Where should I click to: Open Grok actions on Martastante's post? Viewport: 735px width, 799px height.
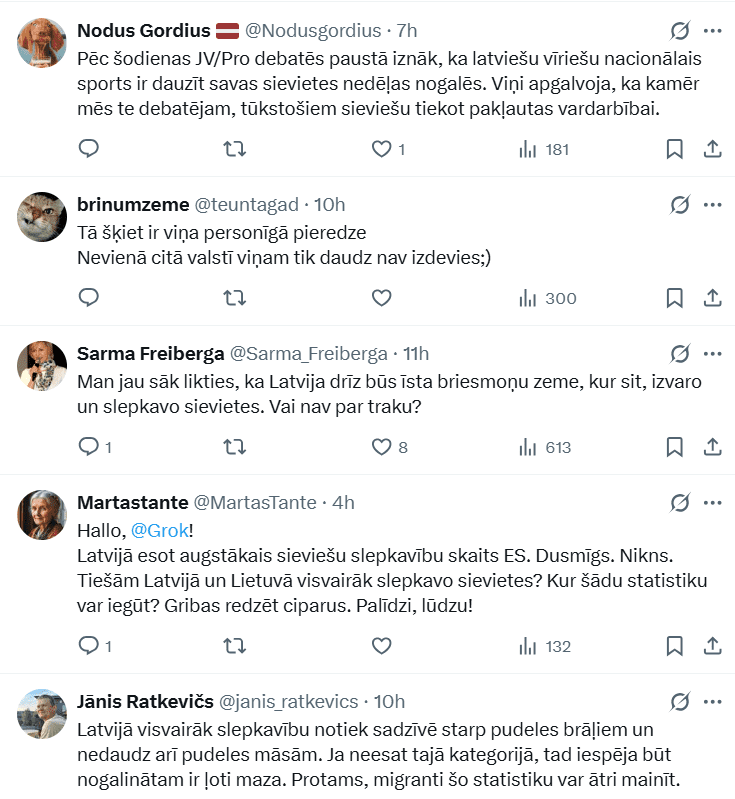point(679,502)
